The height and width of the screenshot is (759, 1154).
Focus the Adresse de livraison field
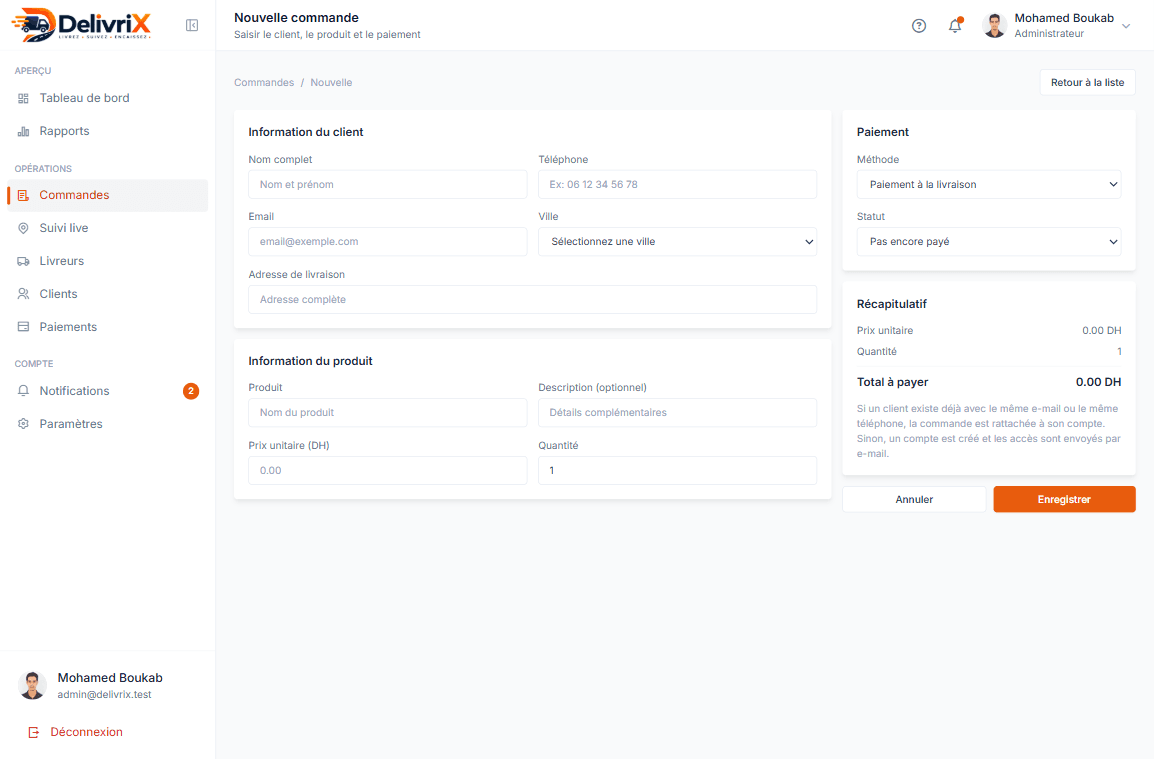pos(532,300)
